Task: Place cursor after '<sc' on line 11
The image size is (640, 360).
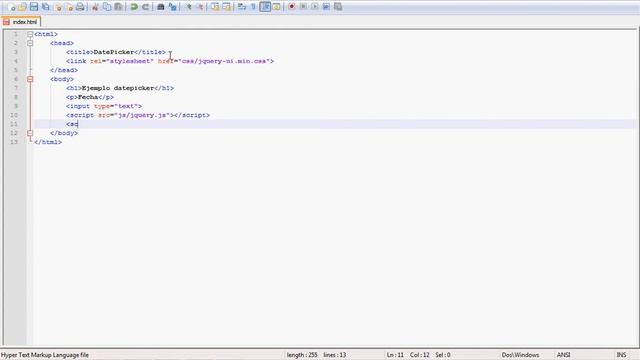Action: coord(78,124)
